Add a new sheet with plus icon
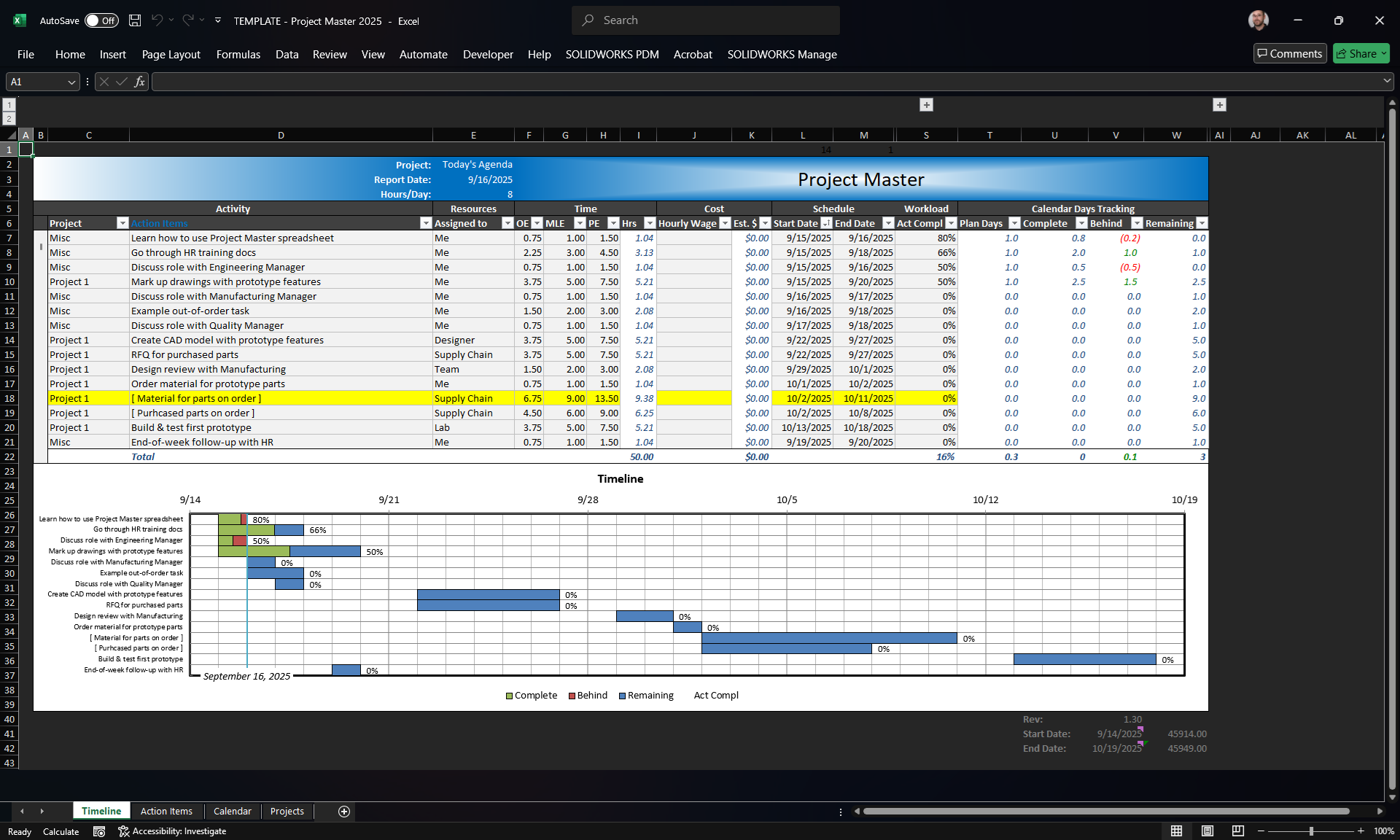The width and height of the screenshot is (1400, 840). [344, 812]
